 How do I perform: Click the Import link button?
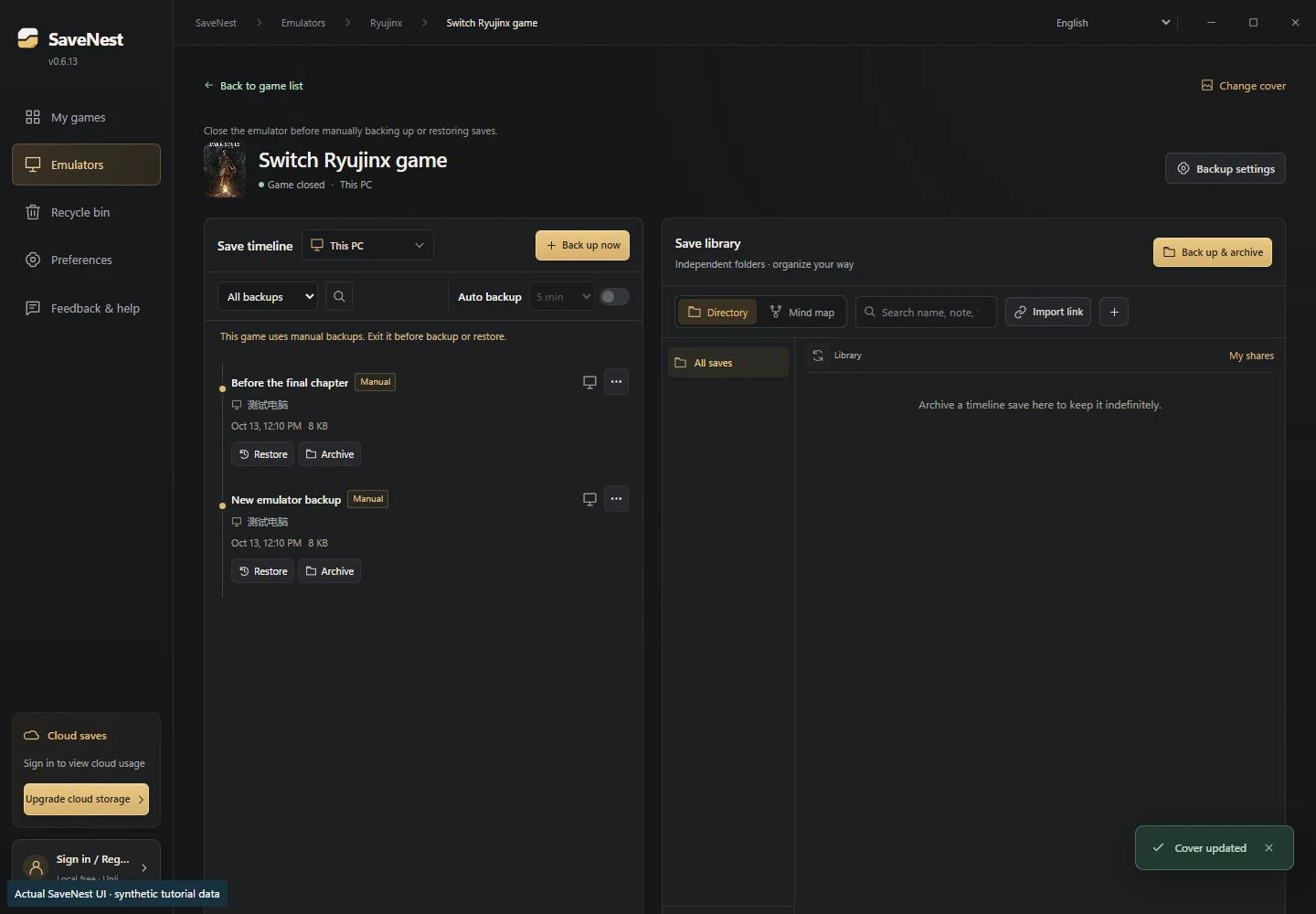click(x=1048, y=312)
